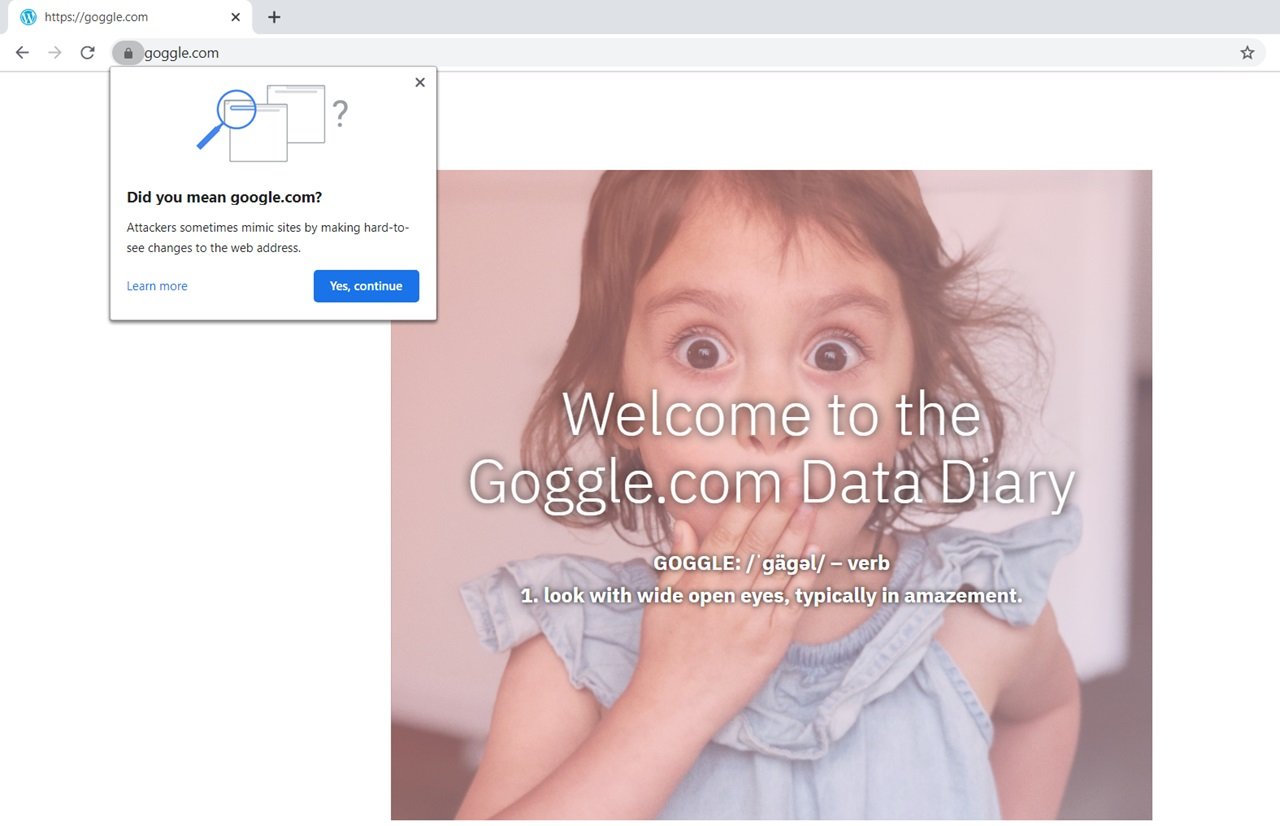The width and height of the screenshot is (1280, 826).
Task: Click the 'Did you mean google.com?' heading
Action: pyautogui.click(x=224, y=197)
